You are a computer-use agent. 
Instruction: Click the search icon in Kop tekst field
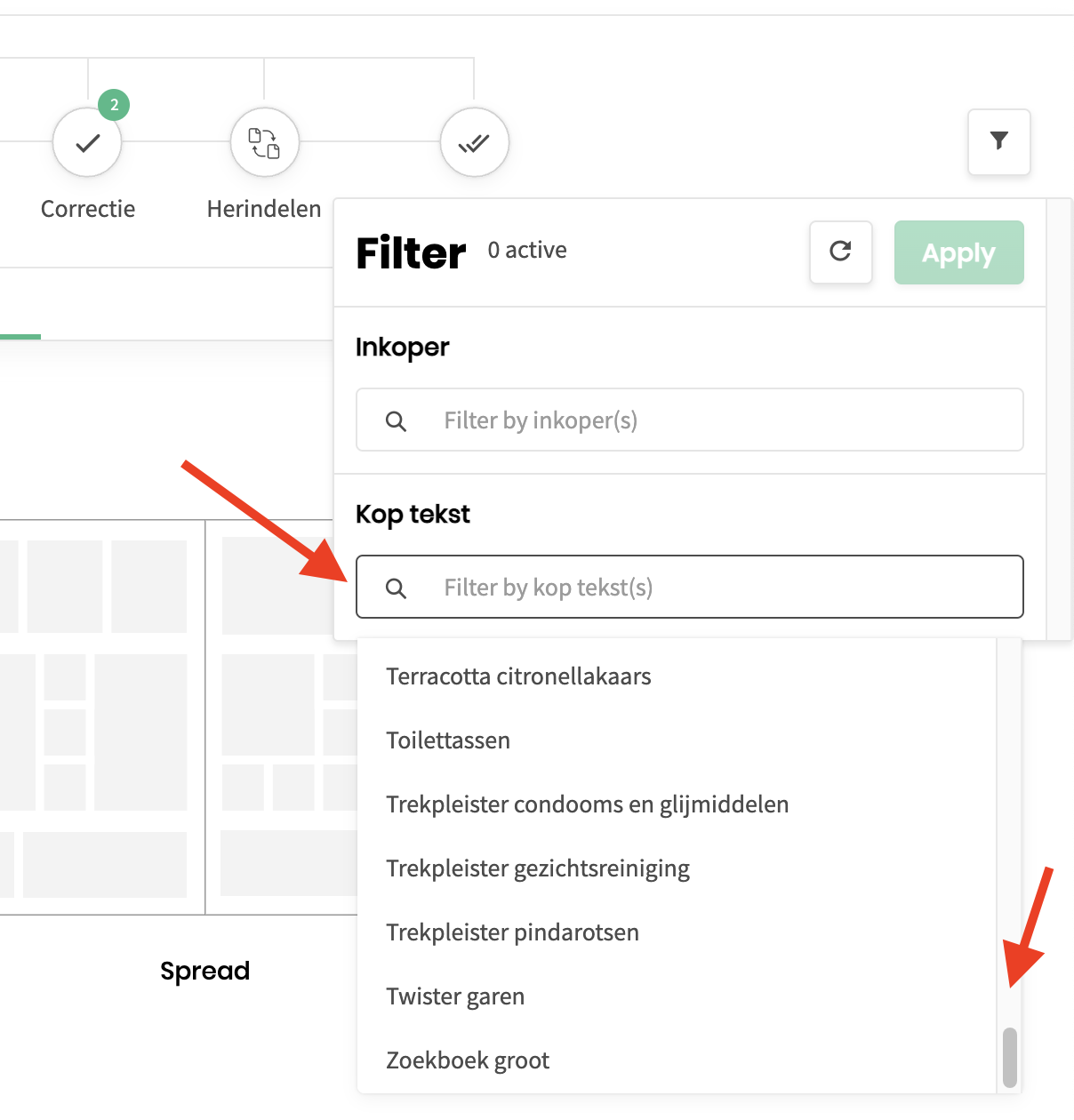[x=396, y=588]
